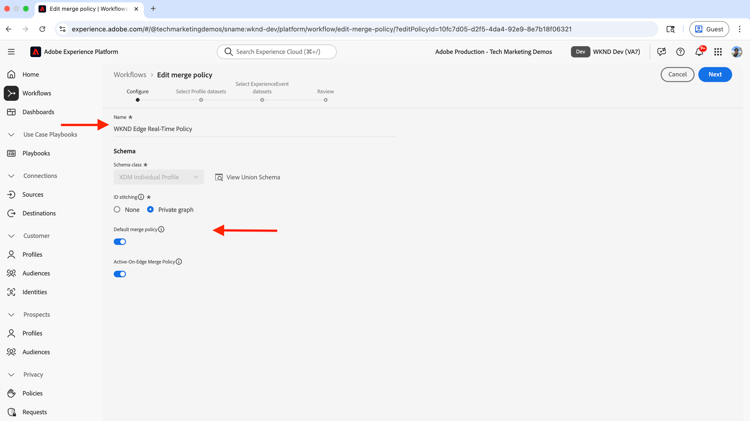Open a new browser tab
750x421 pixels.
point(153,9)
